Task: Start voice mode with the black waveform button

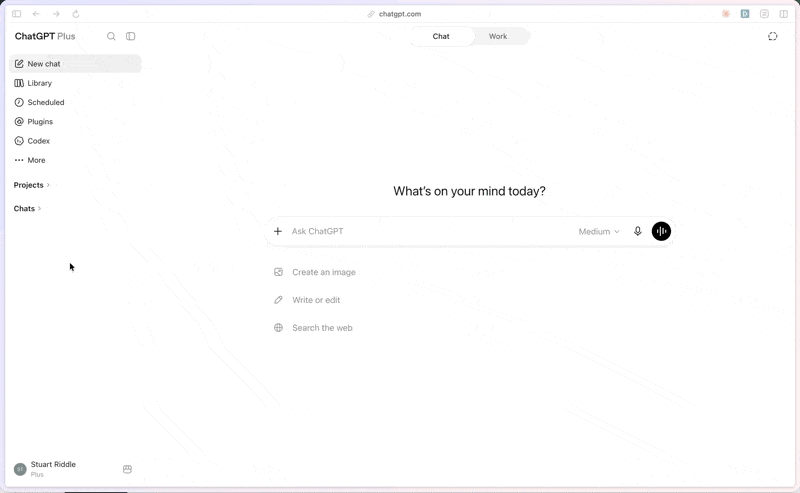Action: pyautogui.click(x=661, y=231)
